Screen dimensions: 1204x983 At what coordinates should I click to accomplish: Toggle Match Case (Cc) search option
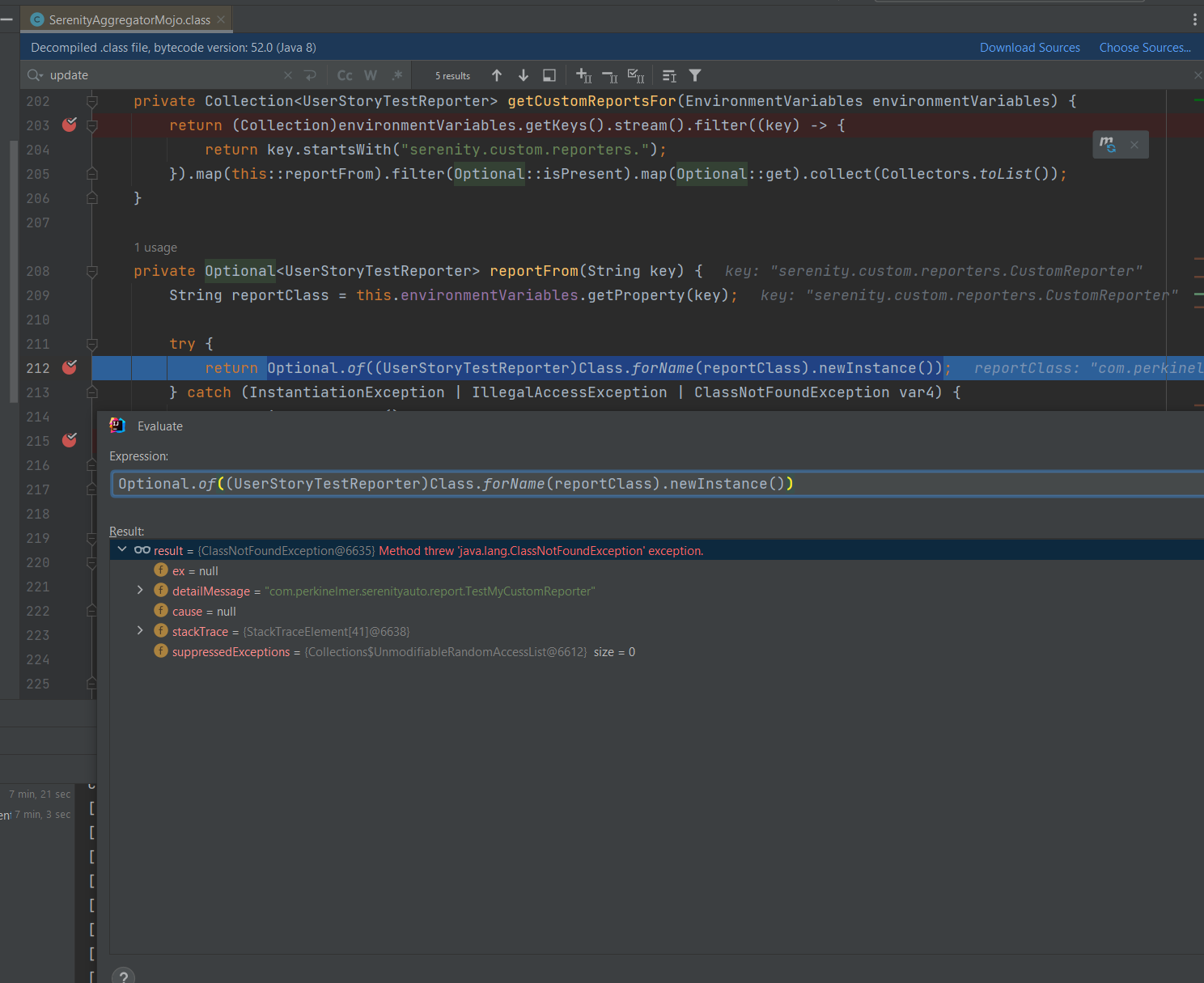click(345, 75)
